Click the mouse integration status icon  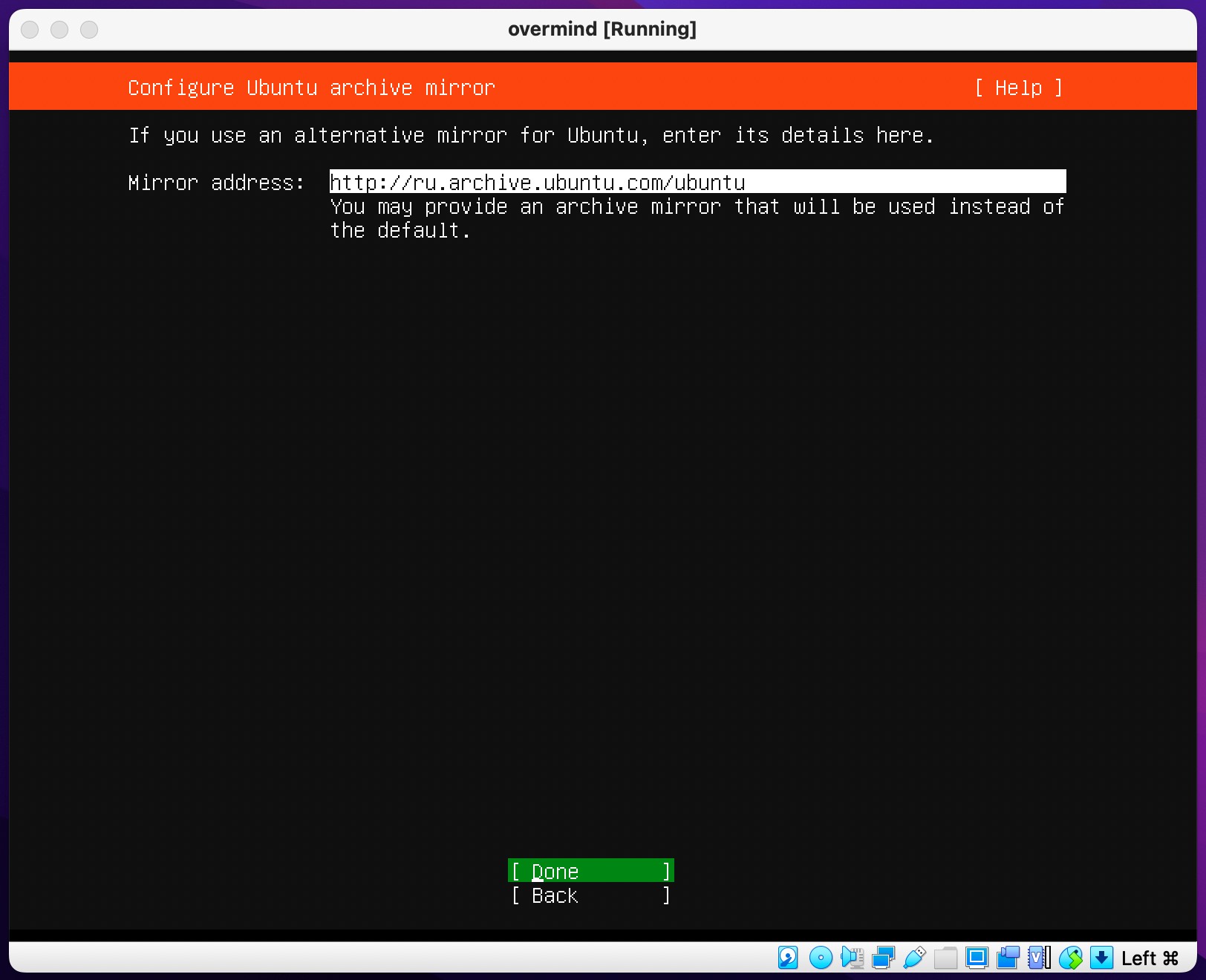coord(1072,958)
